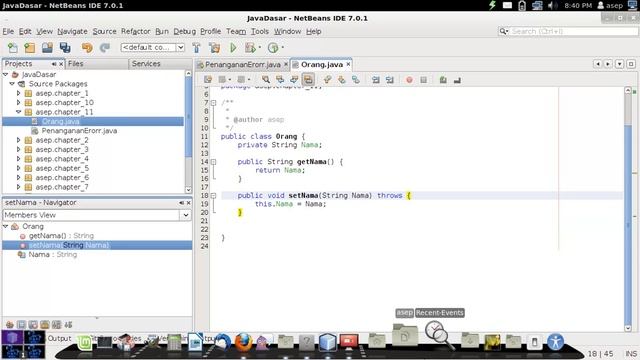Screen dimensions: 640x360
Task: Select PenangananErorr.java in the Projects tree
Action: pos(79,131)
